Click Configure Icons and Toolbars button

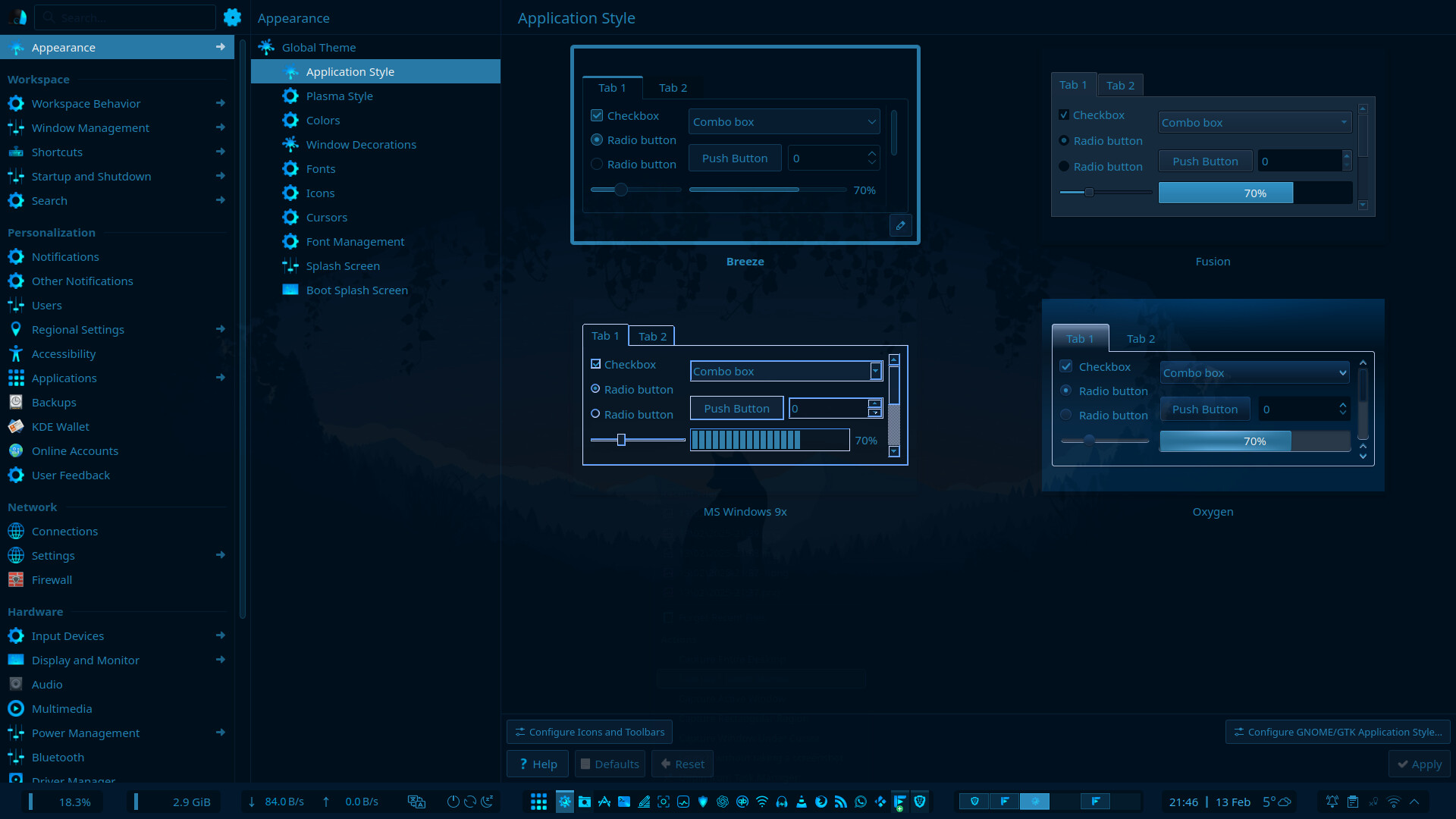point(589,732)
